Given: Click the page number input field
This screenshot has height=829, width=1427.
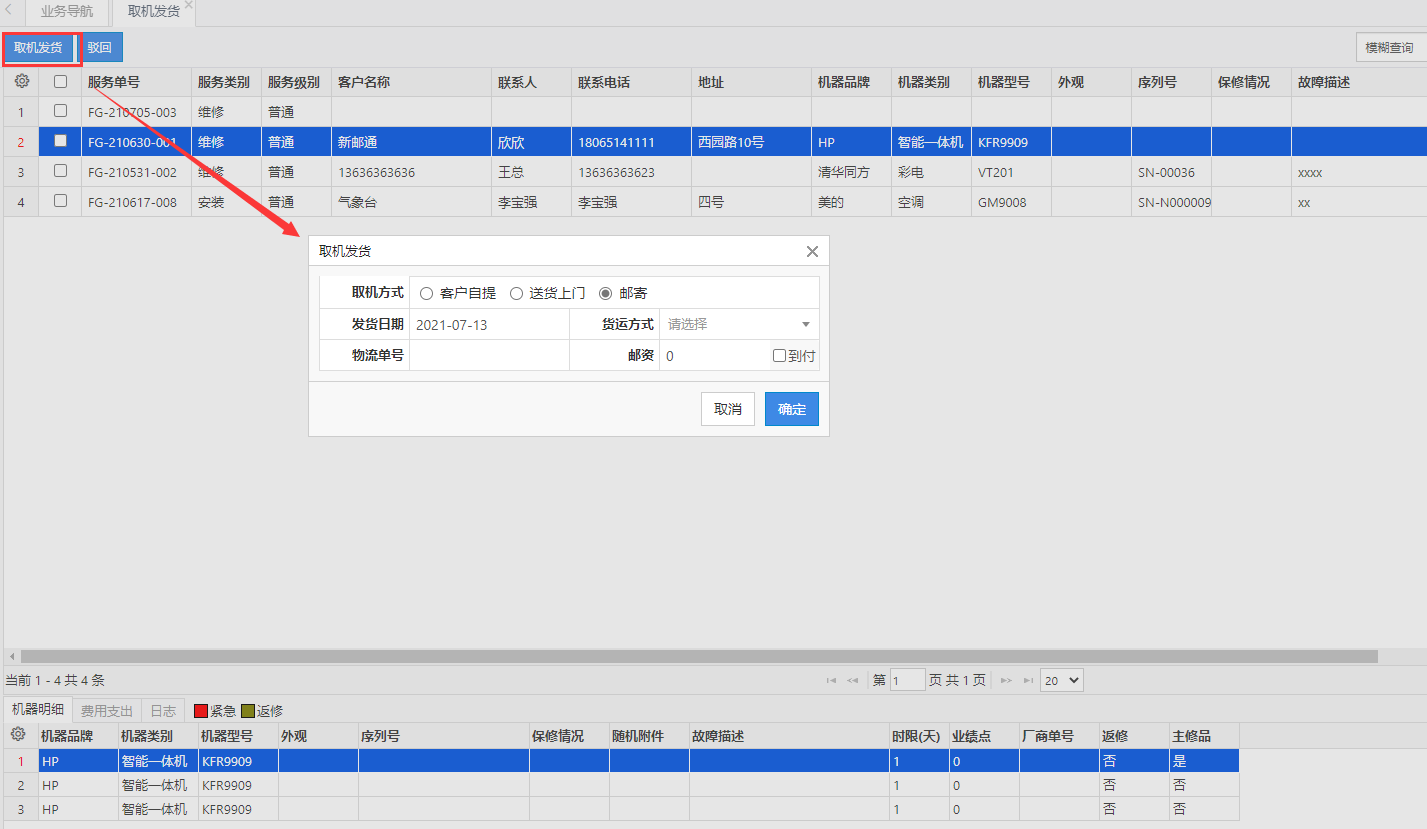Looking at the screenshot, I should 908,680.
